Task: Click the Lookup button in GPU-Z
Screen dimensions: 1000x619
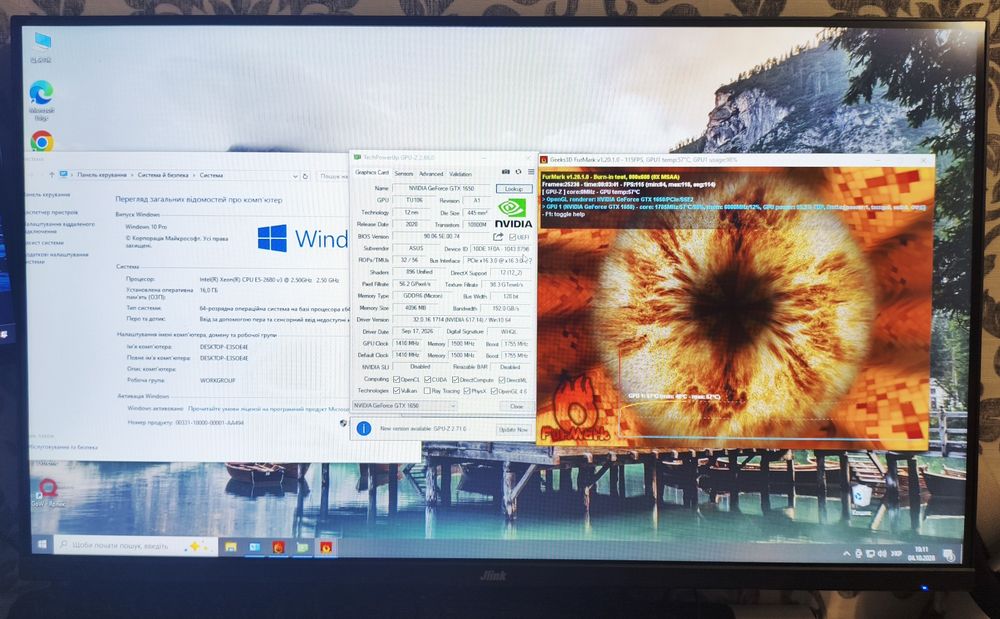Action: (513, 189)
